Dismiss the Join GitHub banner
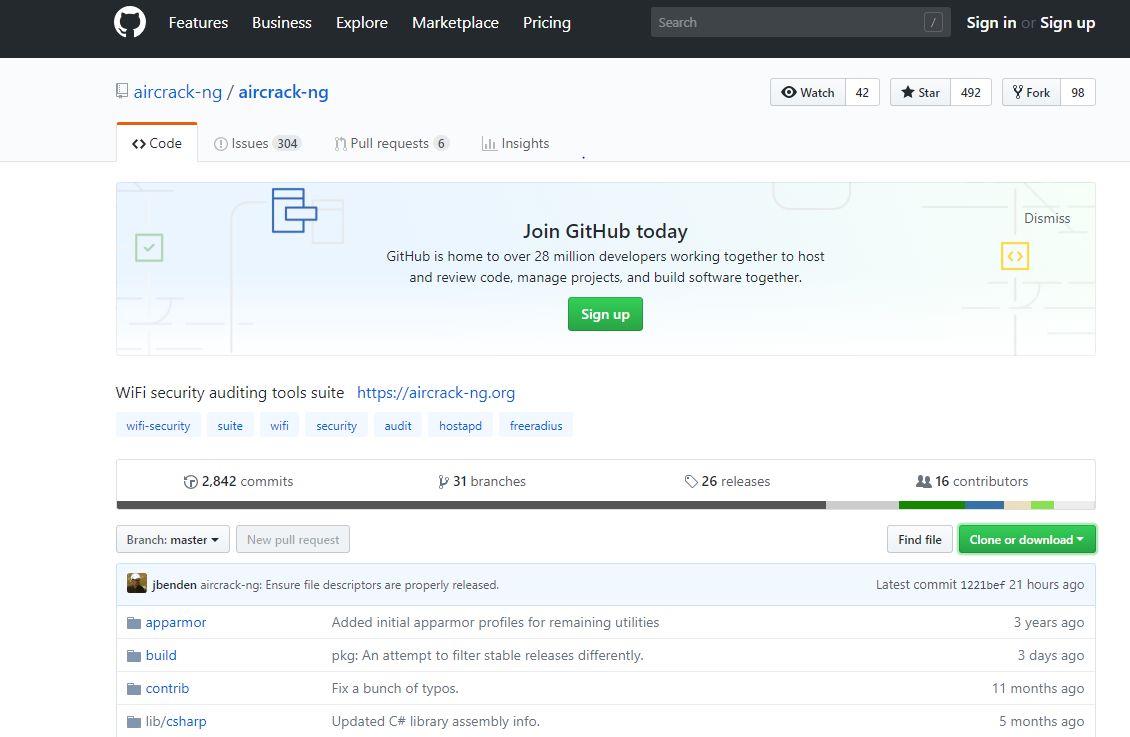The width and height of the screenshot is (1130, 737). (x=1047, y=218)
